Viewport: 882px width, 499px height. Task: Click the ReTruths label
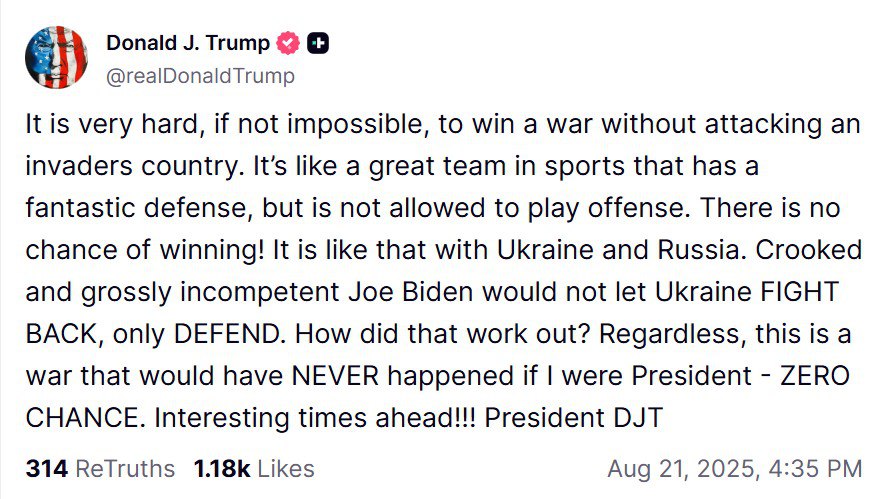(x=125, y=469)
